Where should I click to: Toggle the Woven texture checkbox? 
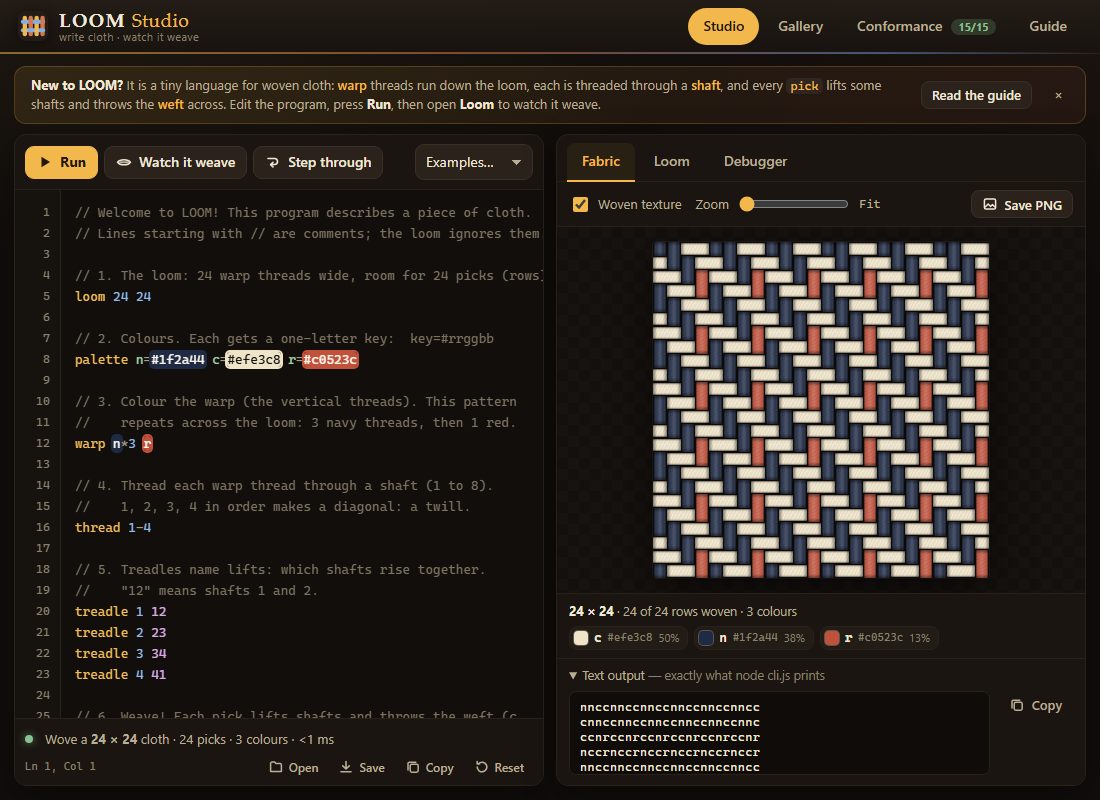(580, 204)
